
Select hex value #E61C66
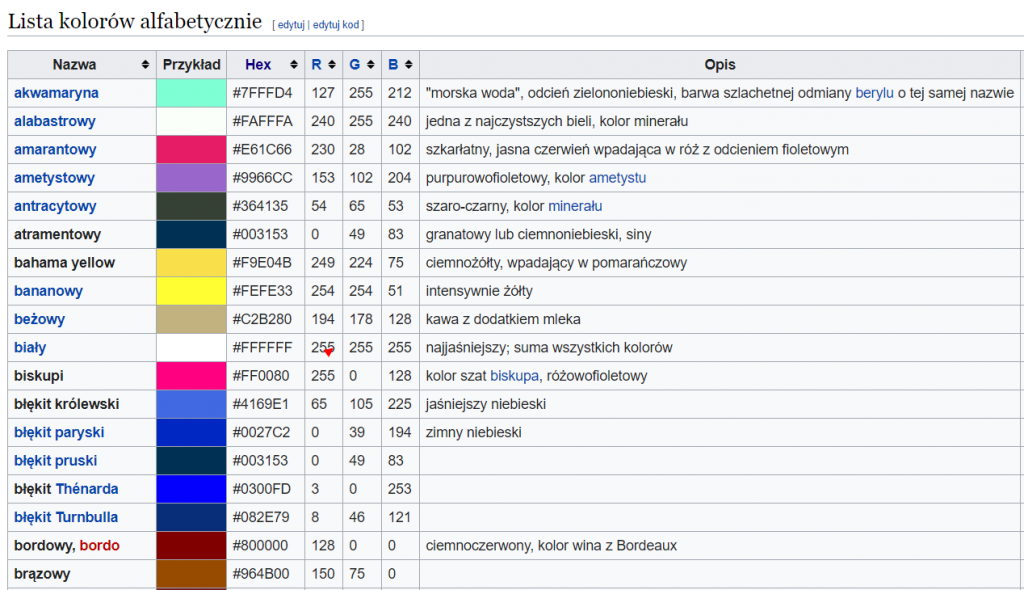click(262, 150)
